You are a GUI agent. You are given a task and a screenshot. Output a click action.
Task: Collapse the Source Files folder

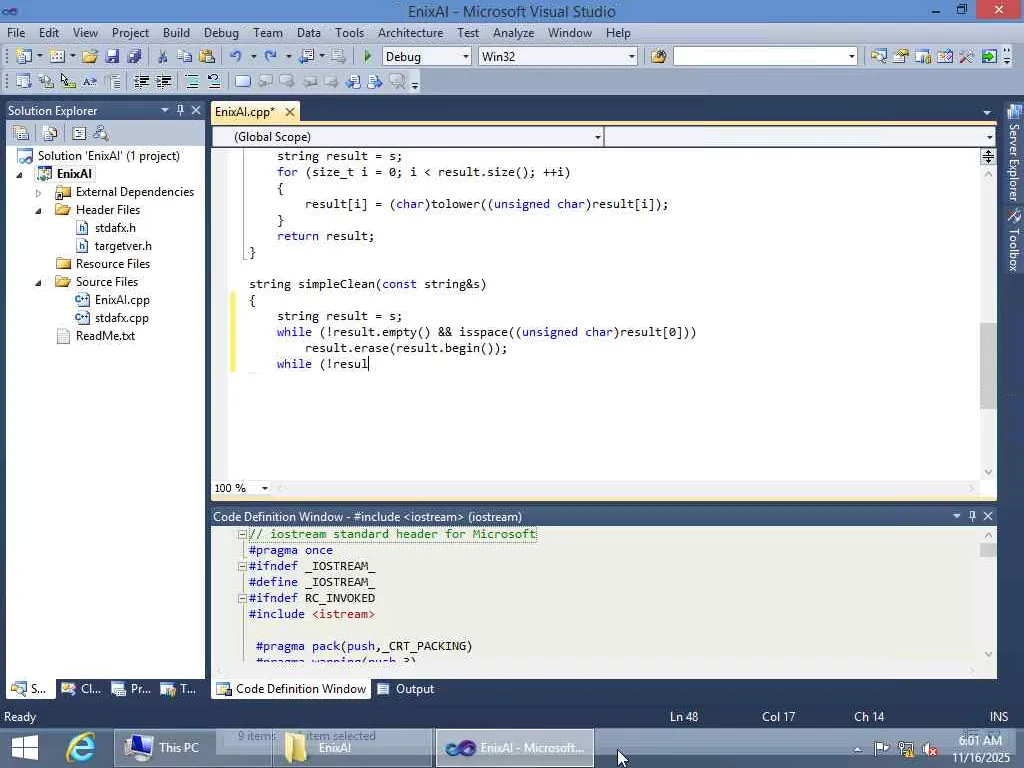39,283
